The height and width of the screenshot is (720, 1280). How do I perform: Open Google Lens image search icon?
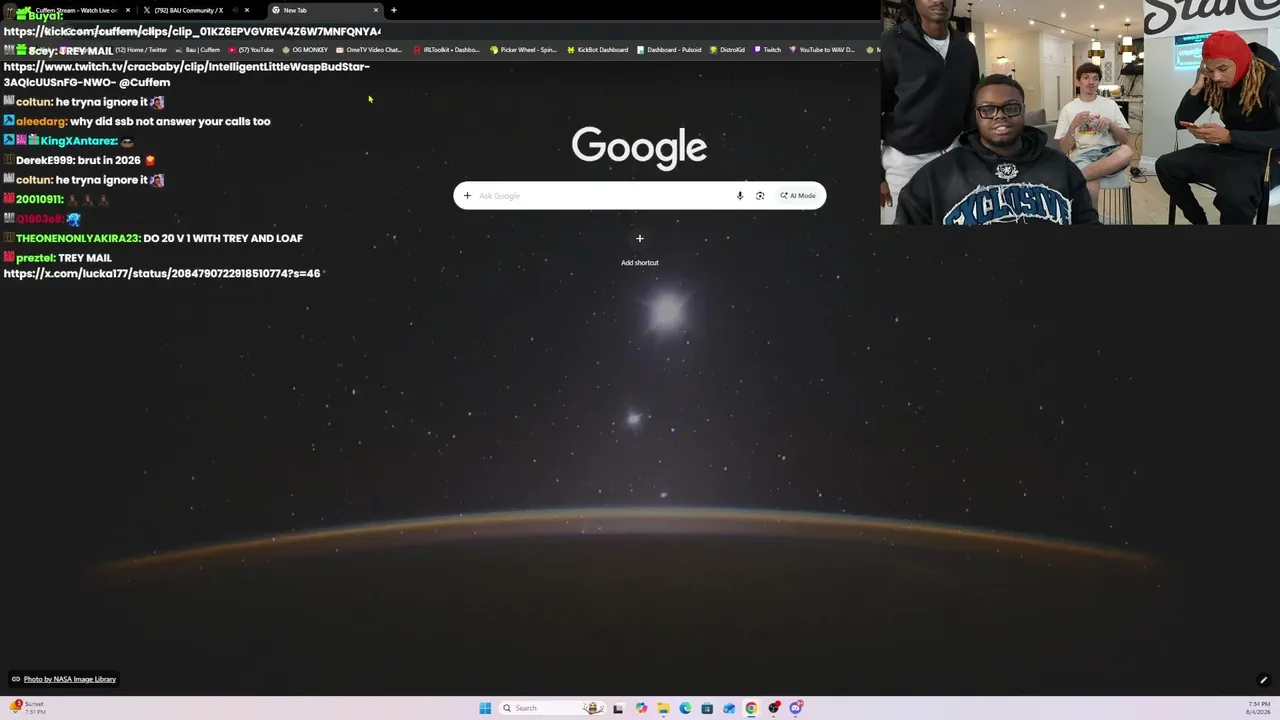click(760, 196)
